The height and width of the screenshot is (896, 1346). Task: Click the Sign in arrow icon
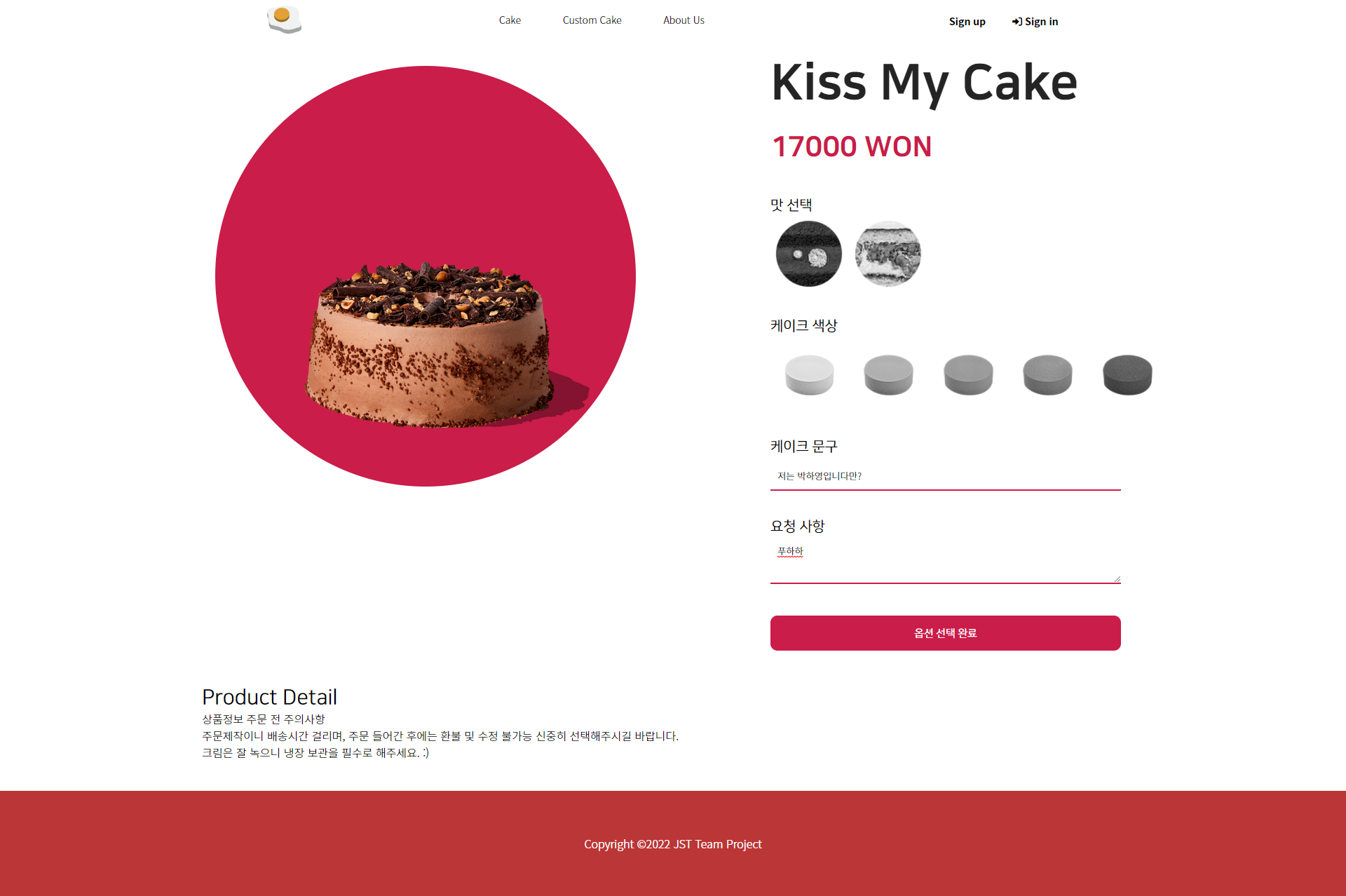pos(1017,22)
